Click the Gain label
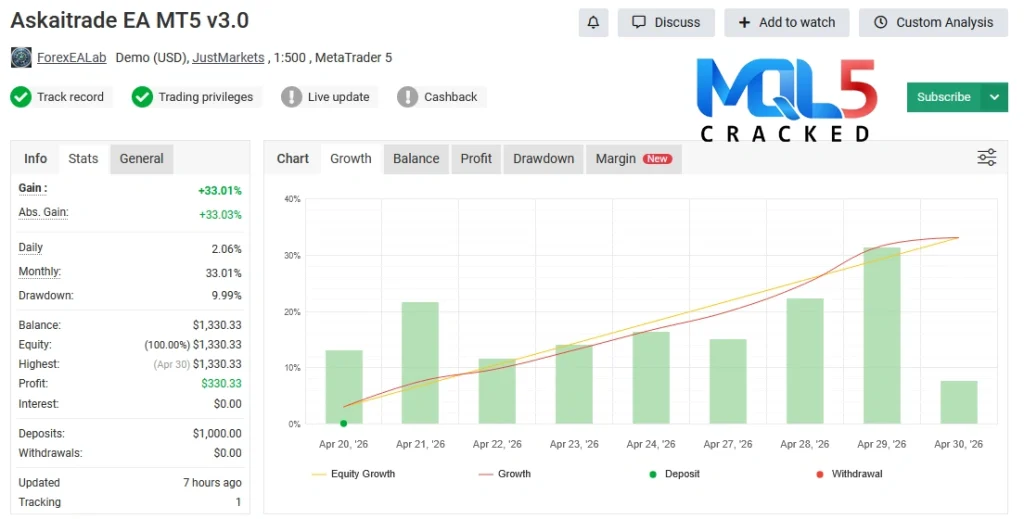 coord(33,188)
